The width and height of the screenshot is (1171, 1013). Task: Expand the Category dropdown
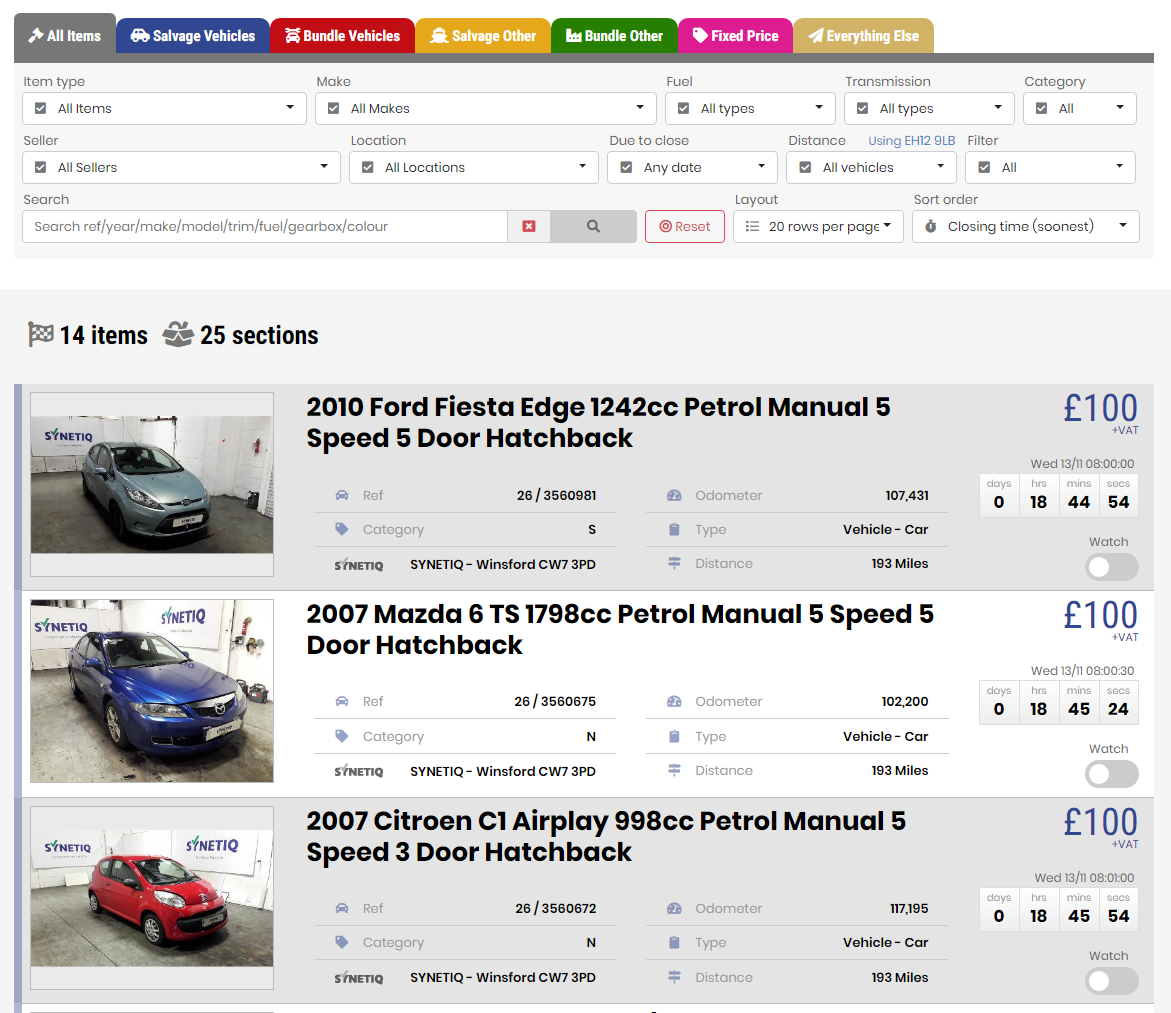point(1080,108)
